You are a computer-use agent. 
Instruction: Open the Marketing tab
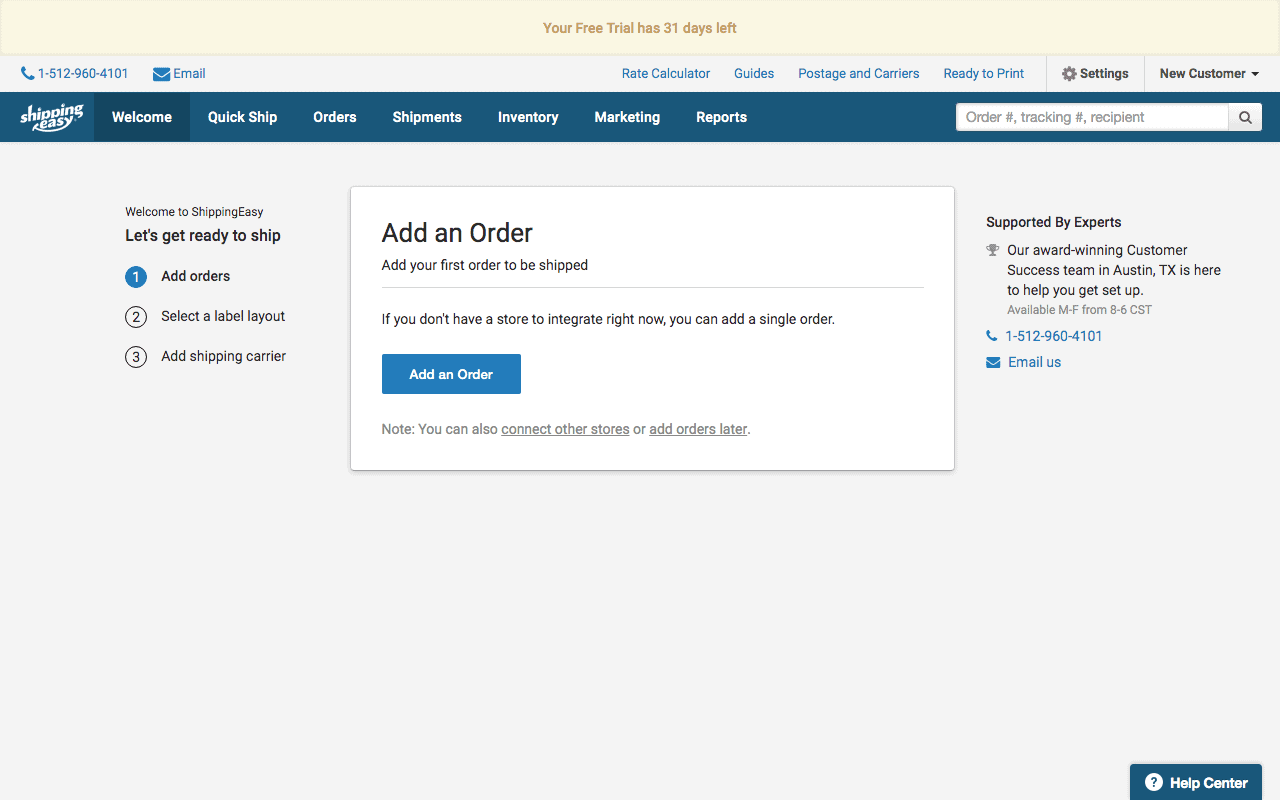click(627, 117)
